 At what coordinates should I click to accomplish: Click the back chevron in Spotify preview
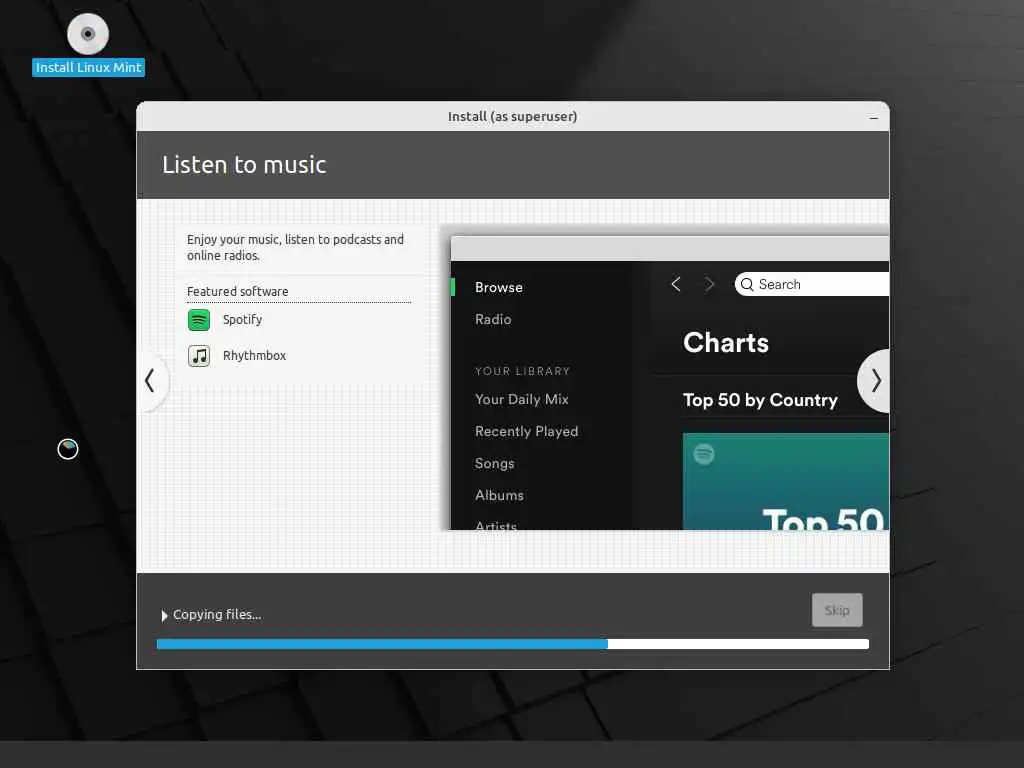click(x=676, y=284)
